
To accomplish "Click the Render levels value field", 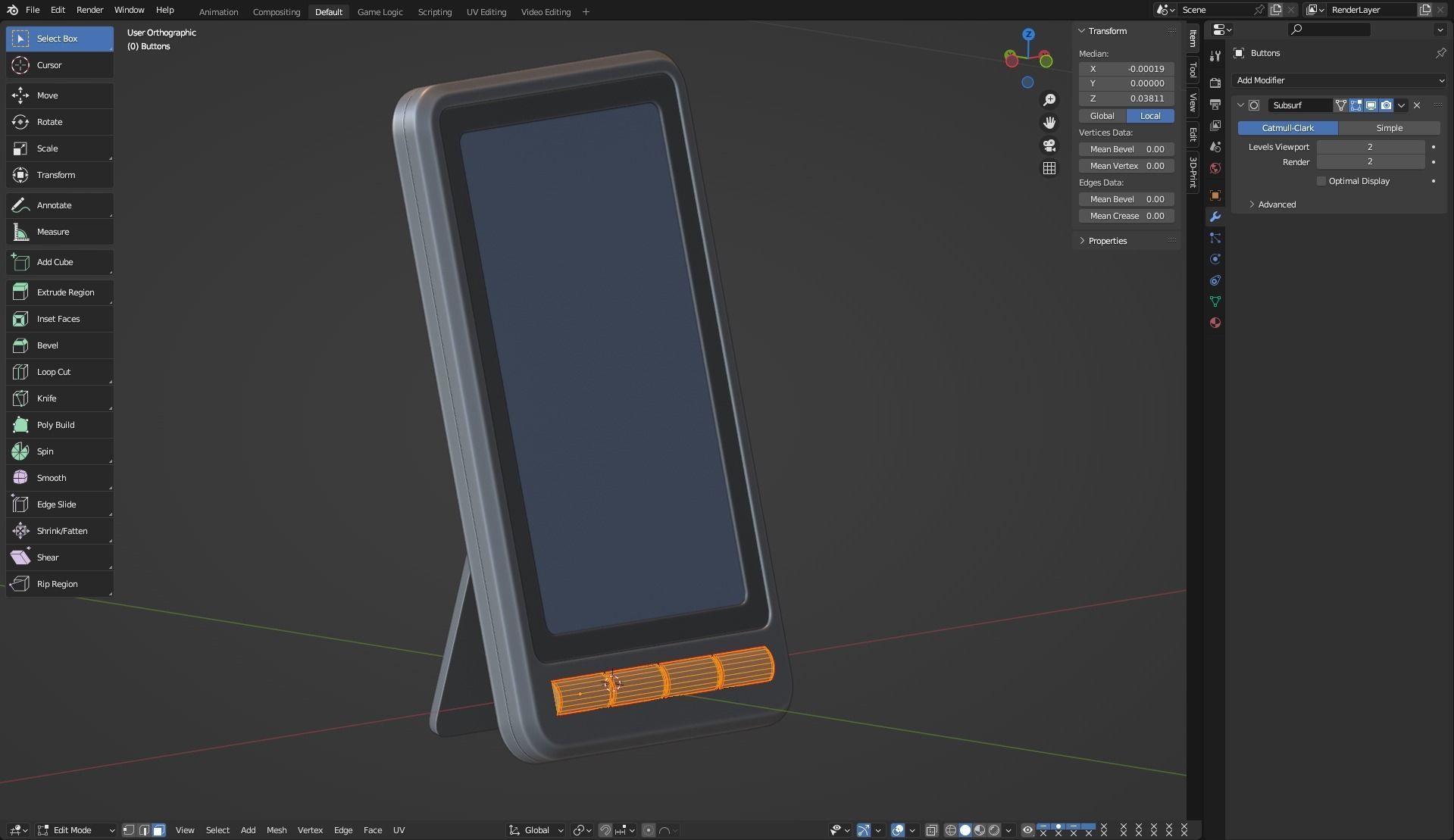I will click(x=1370, y=162).
